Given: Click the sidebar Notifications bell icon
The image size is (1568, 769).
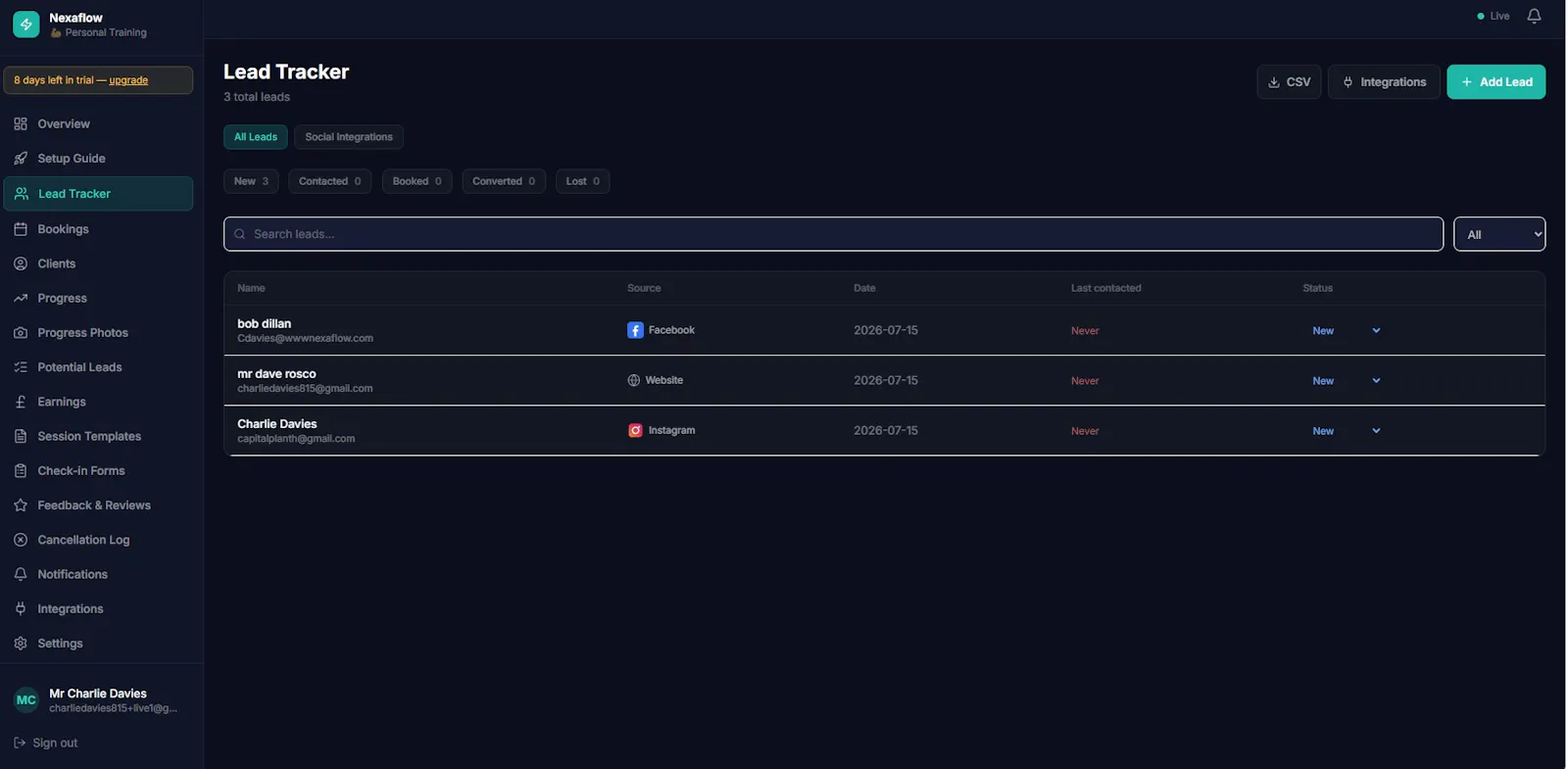Looking at the screenshot, I should [21, 574].
